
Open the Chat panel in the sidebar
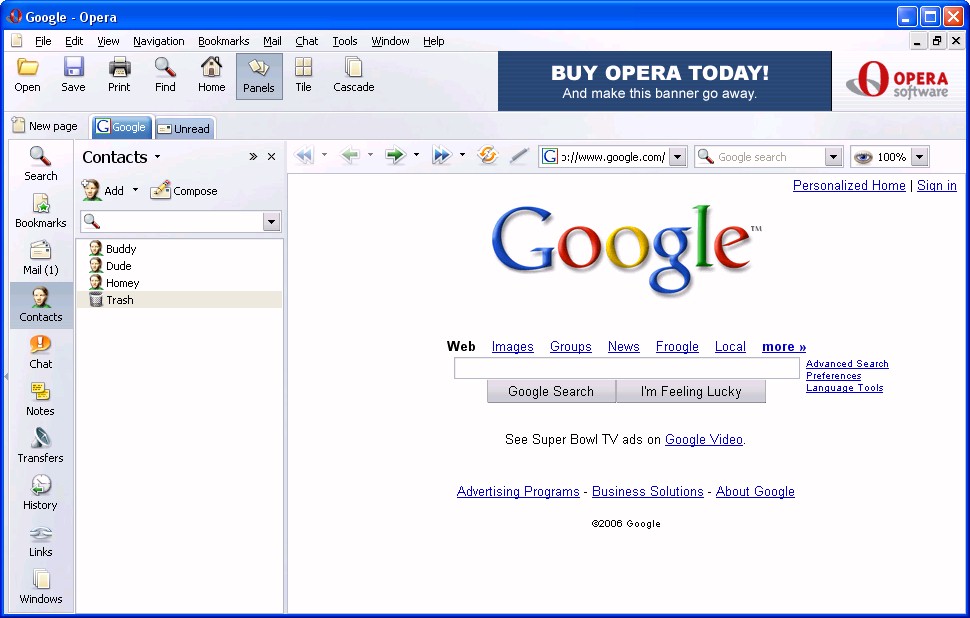(40, 352)
